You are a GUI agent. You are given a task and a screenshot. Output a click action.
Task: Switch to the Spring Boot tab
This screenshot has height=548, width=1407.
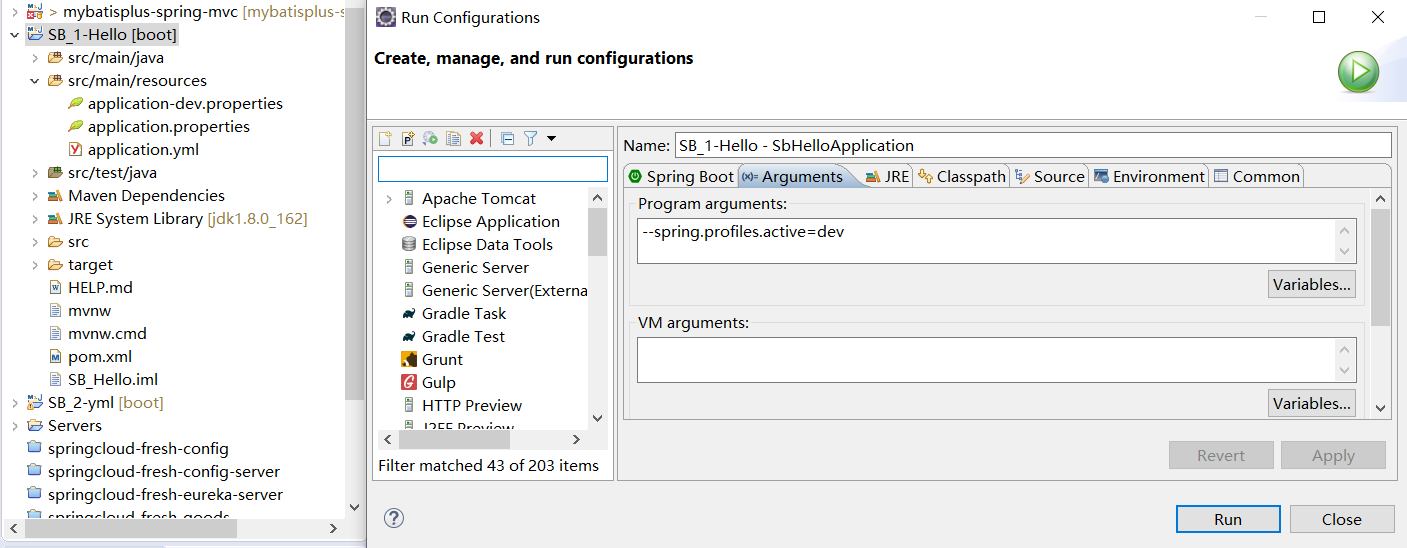[x=680, y=176]
